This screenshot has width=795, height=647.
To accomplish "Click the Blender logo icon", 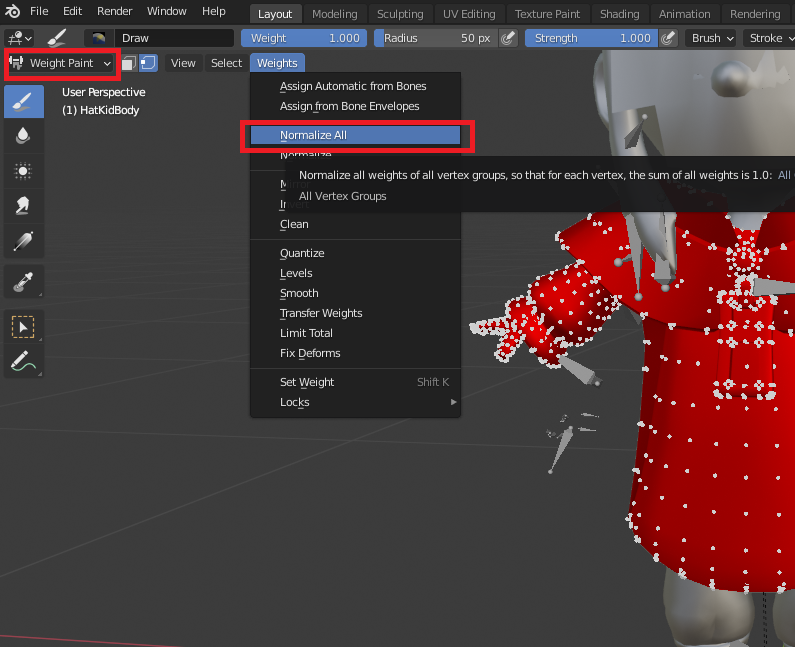I will 12,11.
